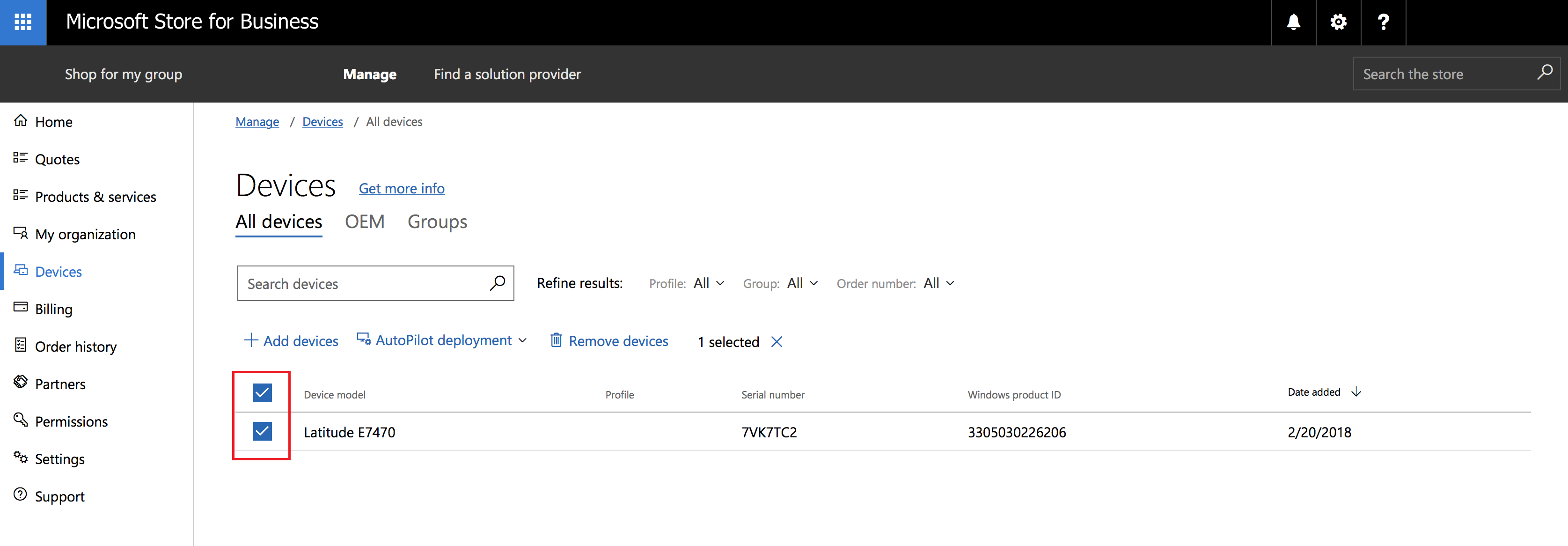This screenshot has width=1568, height=546.
Task: Open the Order number filter dropdown
Action: (x=938, y=283)
